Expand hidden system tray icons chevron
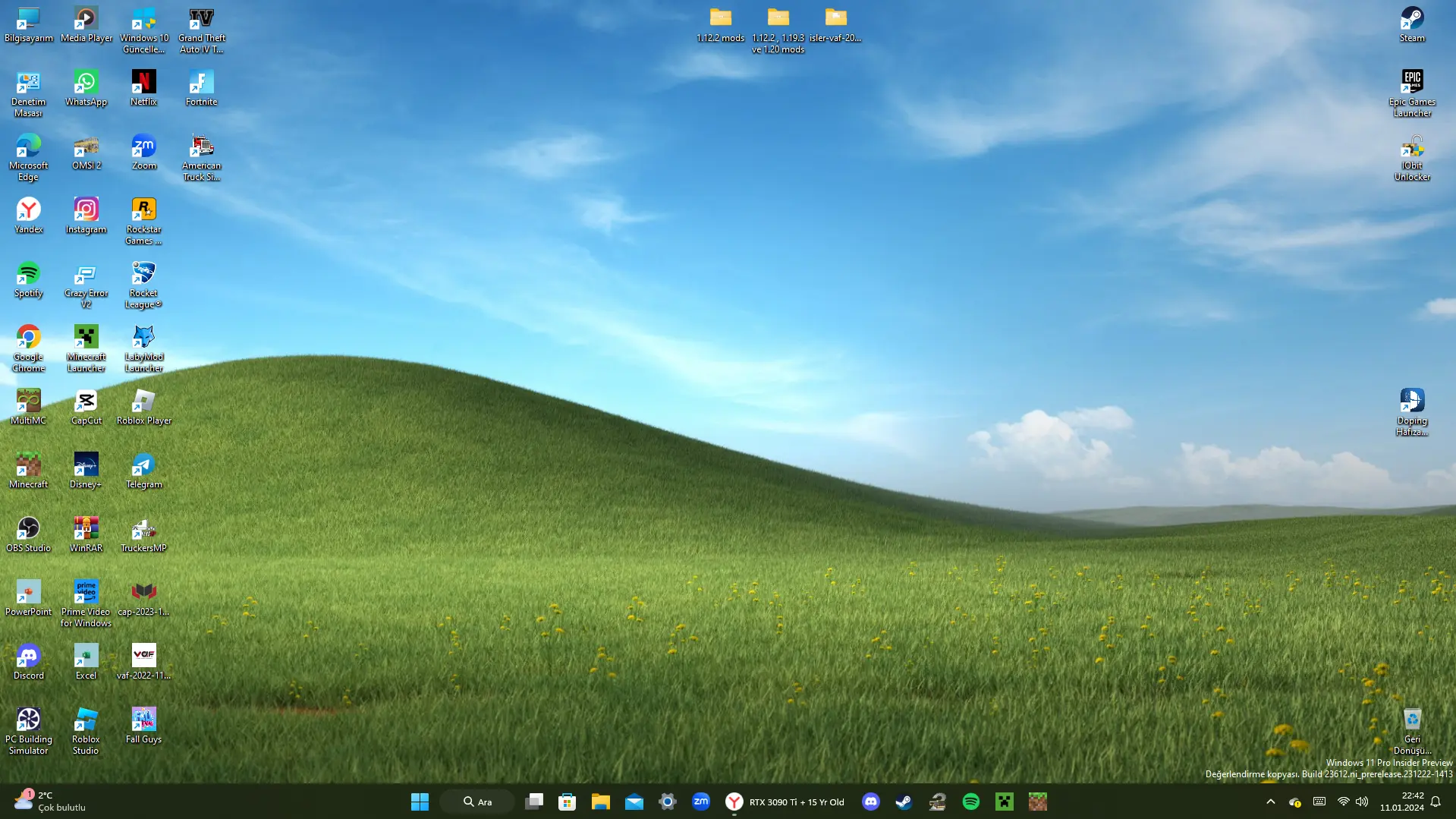The width and height of the screenshot is (1456, 819). coord(1271,802)
